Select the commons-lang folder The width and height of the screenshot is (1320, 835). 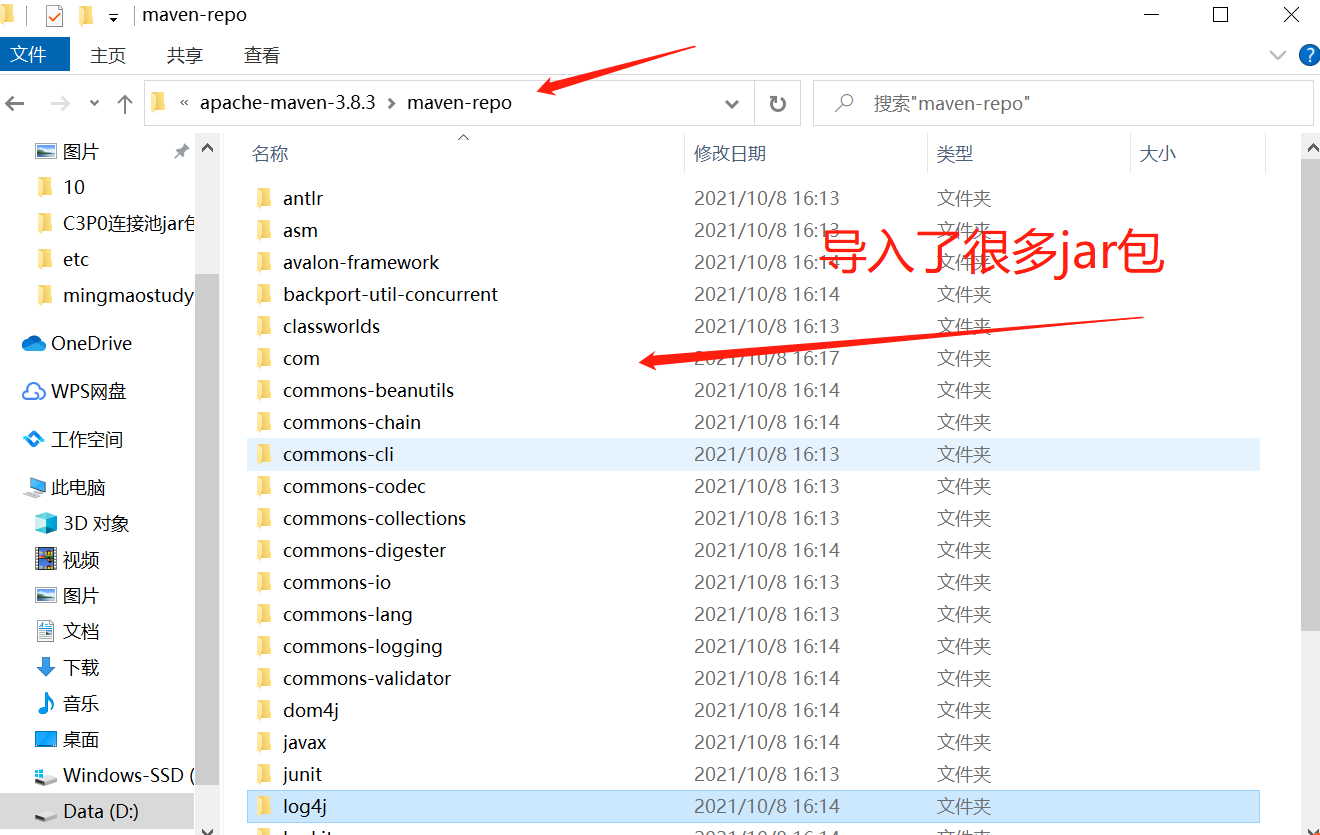753,614
